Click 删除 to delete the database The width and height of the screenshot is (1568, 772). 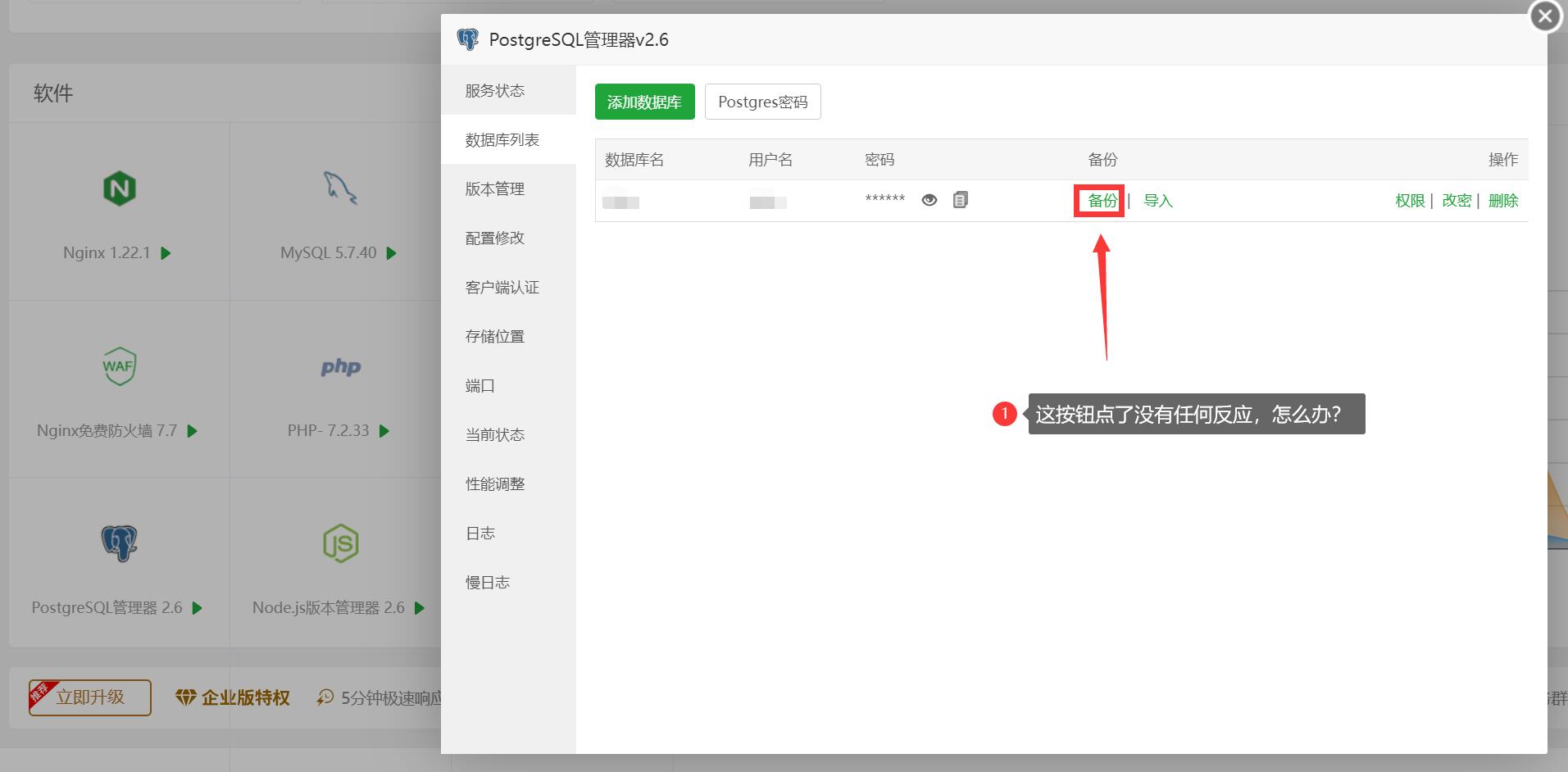1503,201
